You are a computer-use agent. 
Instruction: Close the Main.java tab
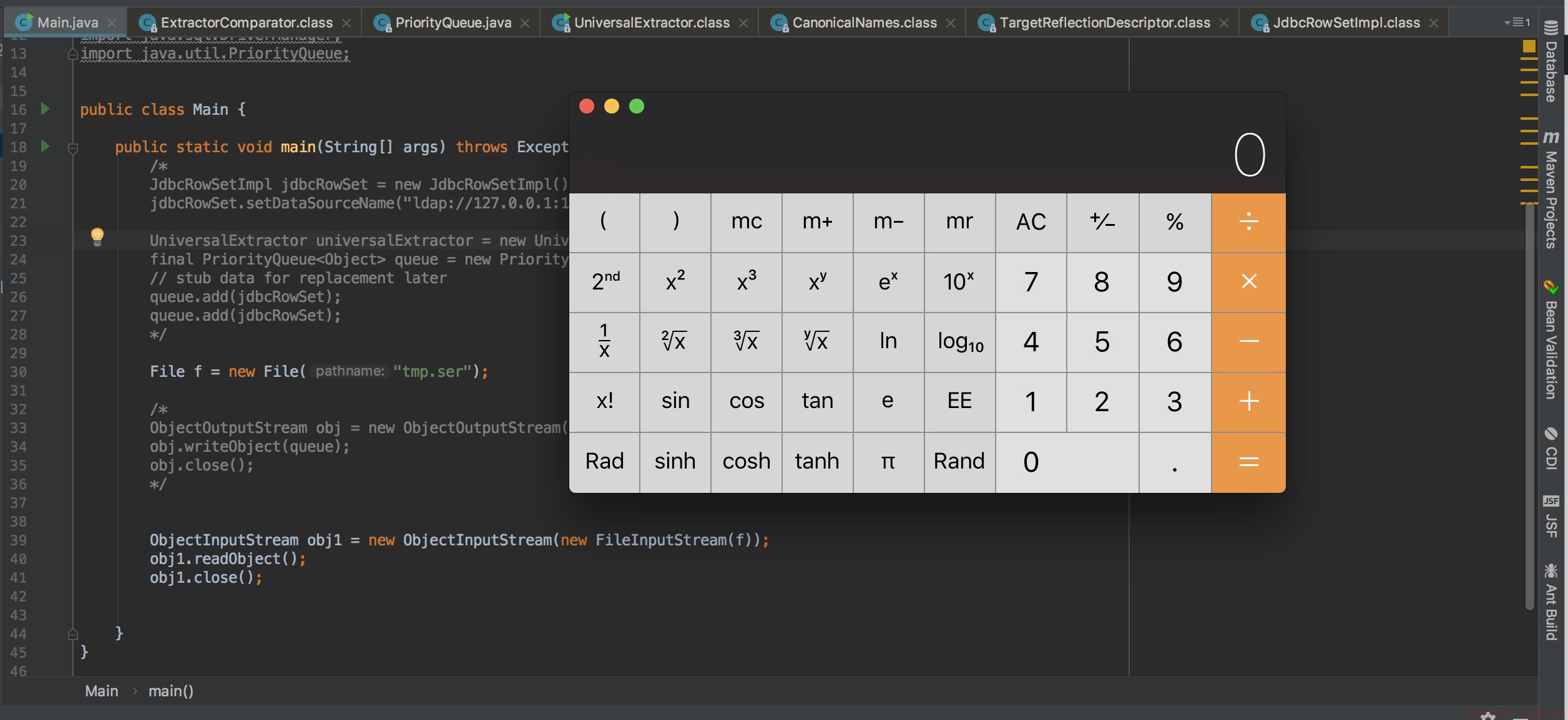point(112,23)
